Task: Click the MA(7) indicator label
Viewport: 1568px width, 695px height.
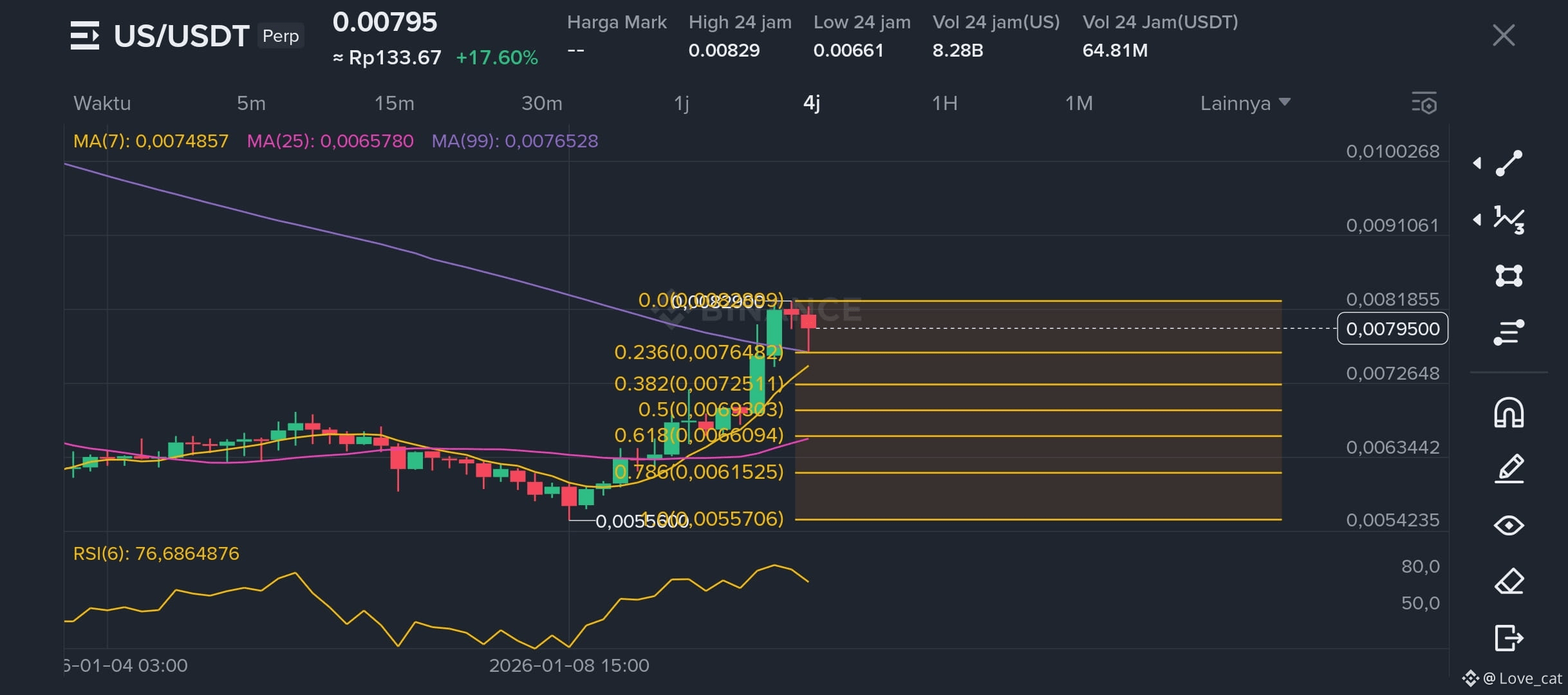Action: [x=151, y=141]
